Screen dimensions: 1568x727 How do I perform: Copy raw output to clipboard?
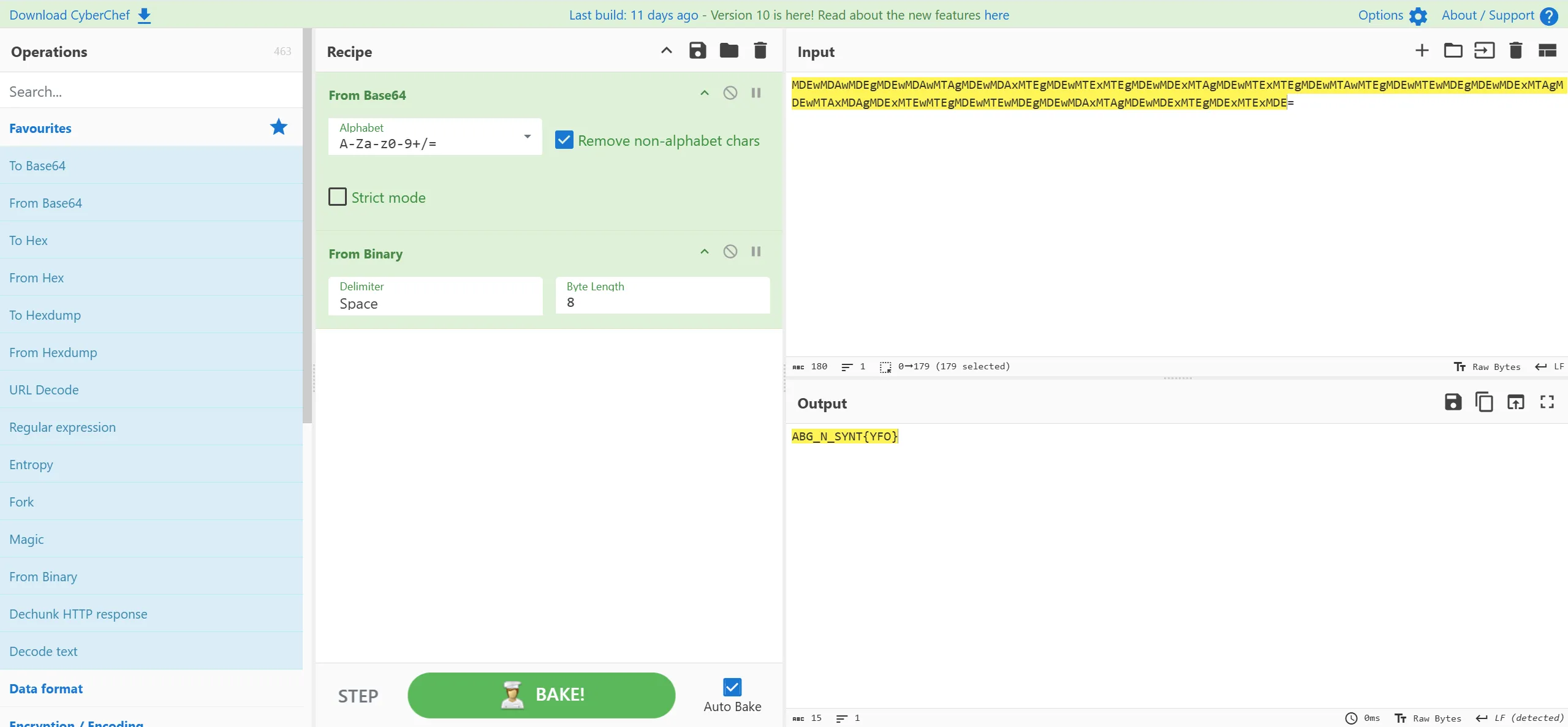click(1484, 402)
